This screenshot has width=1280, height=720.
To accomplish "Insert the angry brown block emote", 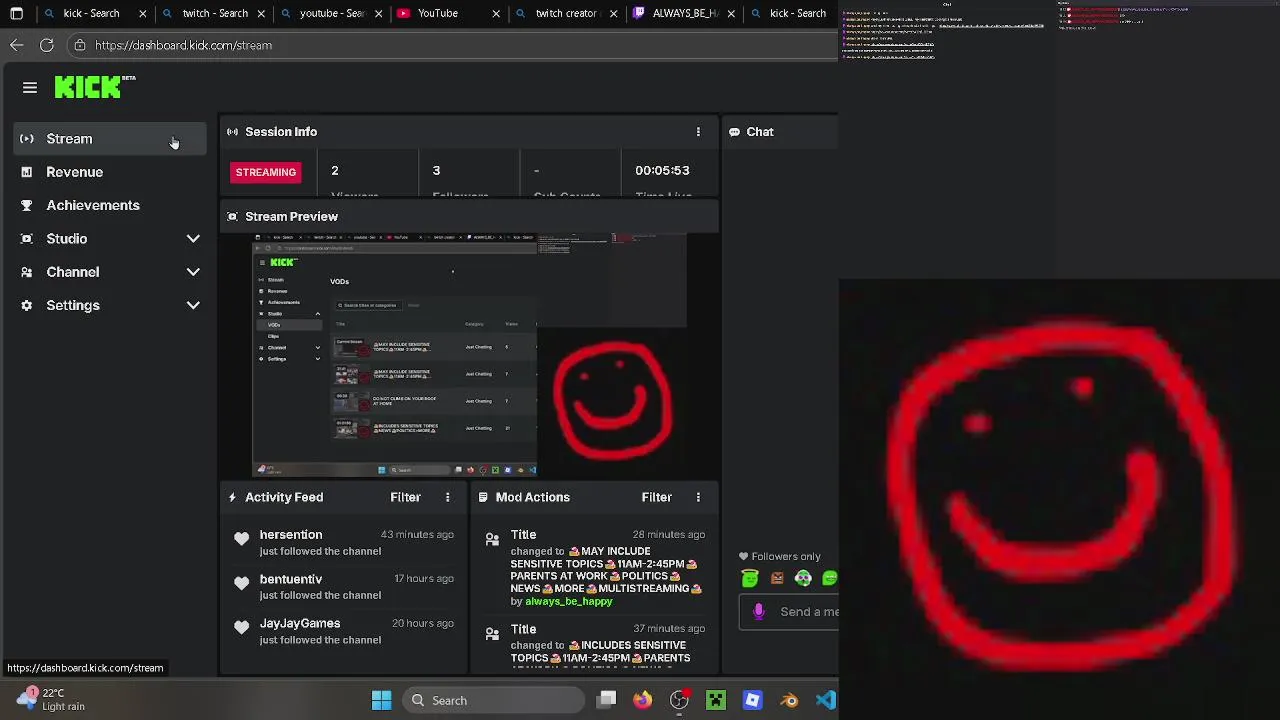I will coord(777,578).
